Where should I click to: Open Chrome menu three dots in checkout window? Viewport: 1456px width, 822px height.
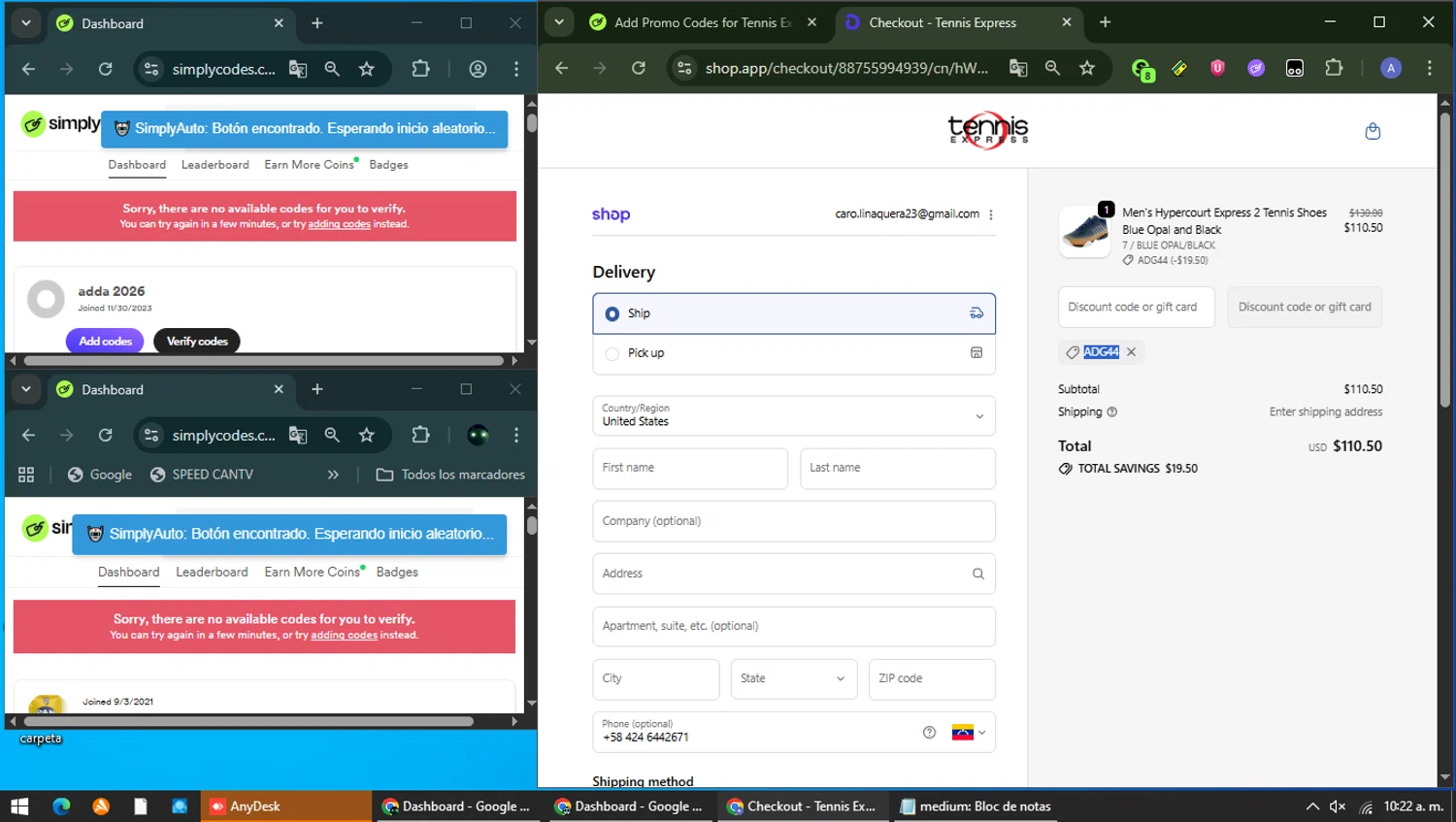tap(1429, 68)
